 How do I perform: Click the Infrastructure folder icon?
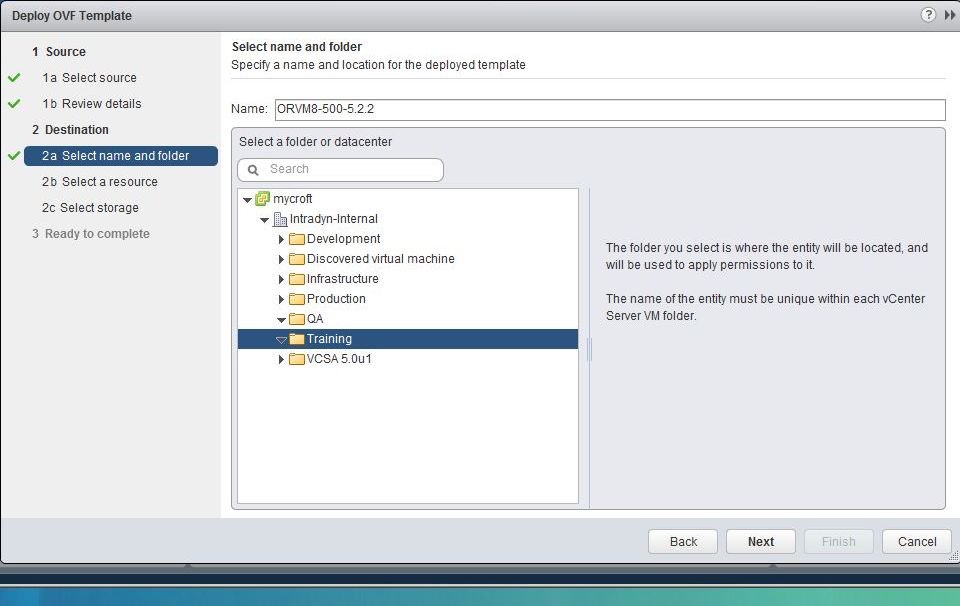296,279
